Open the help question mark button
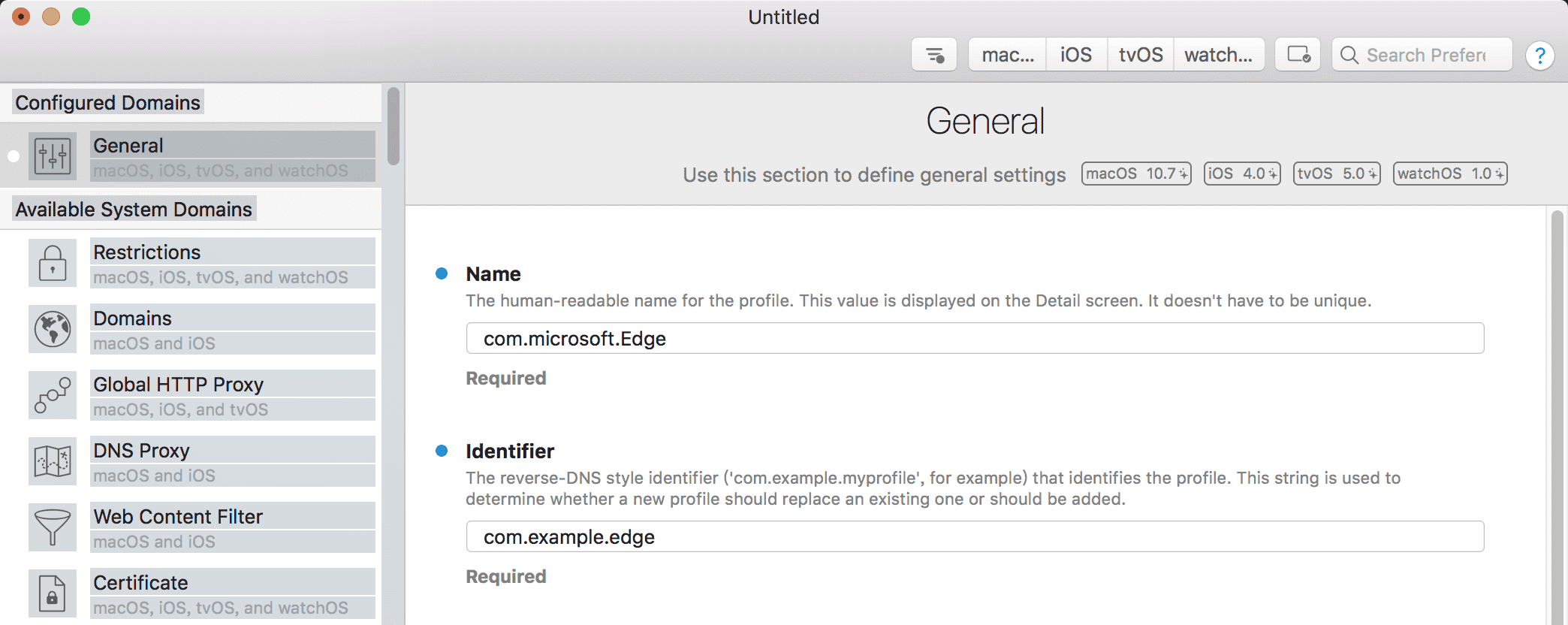 [1539, 55]
